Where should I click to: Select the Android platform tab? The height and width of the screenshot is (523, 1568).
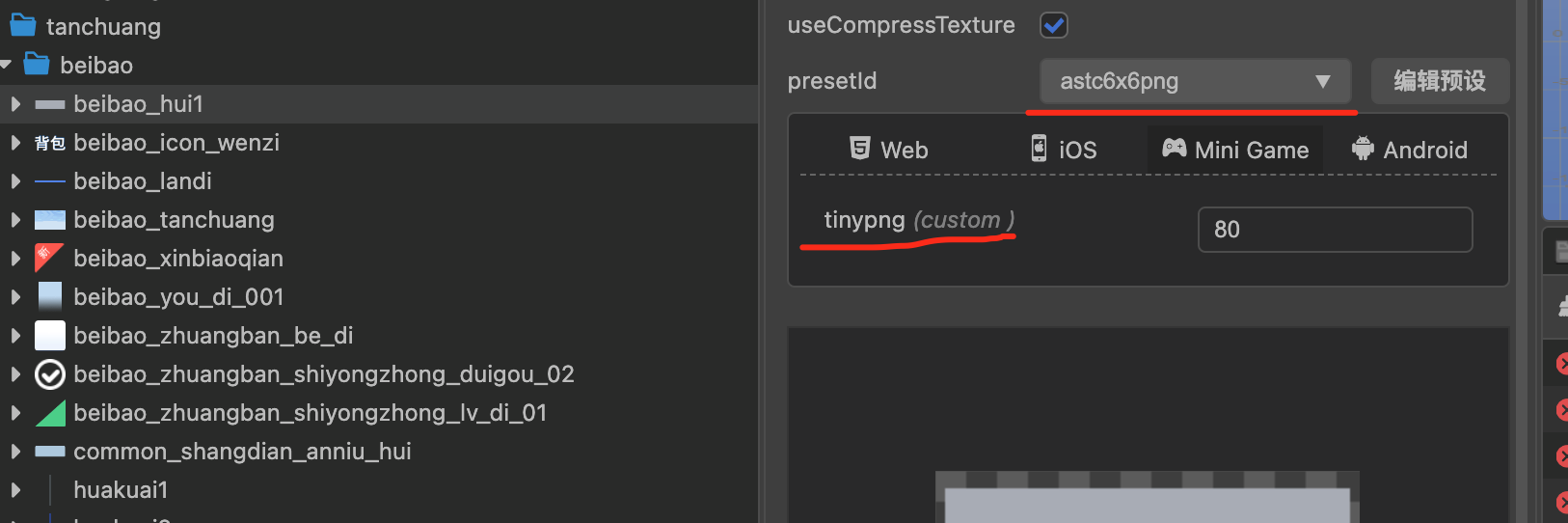coord(1409,150)
